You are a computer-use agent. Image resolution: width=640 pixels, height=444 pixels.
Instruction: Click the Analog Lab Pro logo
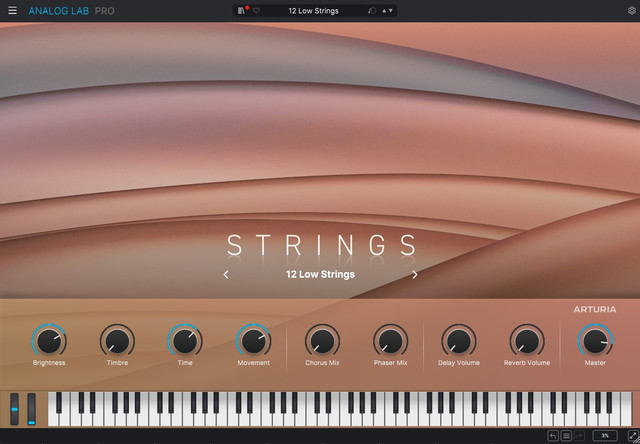point(71,11)
